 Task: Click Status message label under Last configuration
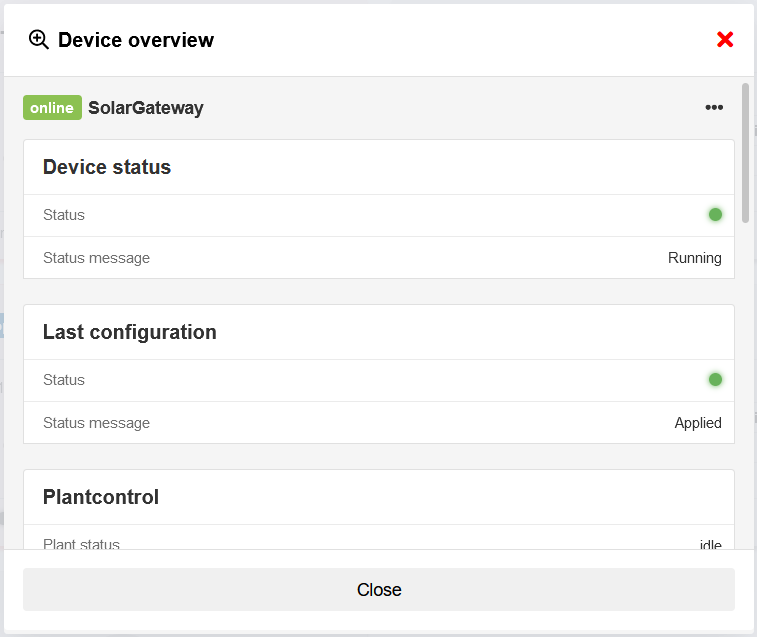(96, 423)
